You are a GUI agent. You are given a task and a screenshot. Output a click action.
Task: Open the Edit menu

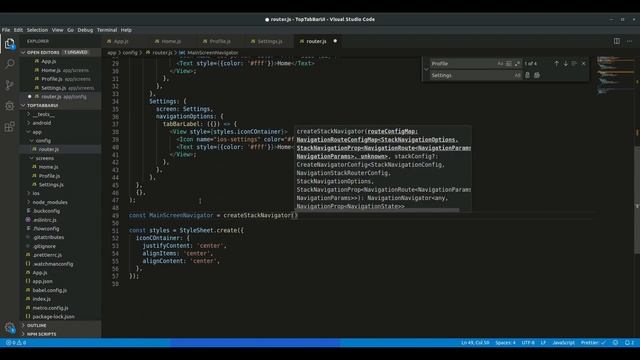coord(18,30)
